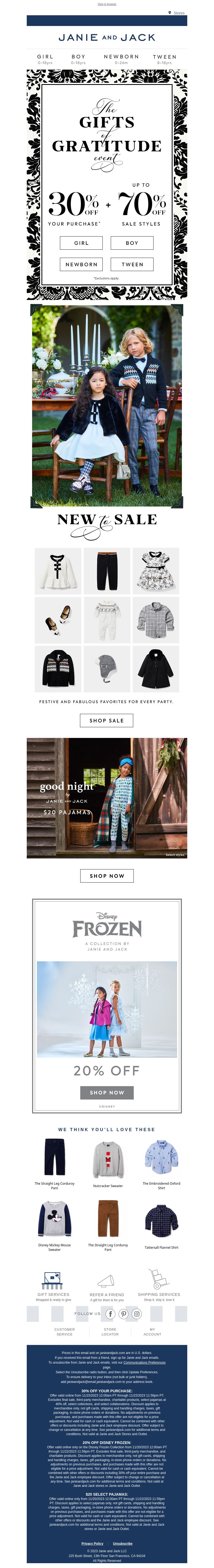The height and width of the screenshot is (1568, 214).
Task: Open the Privacy Policy link
Action: (92, 1543)
